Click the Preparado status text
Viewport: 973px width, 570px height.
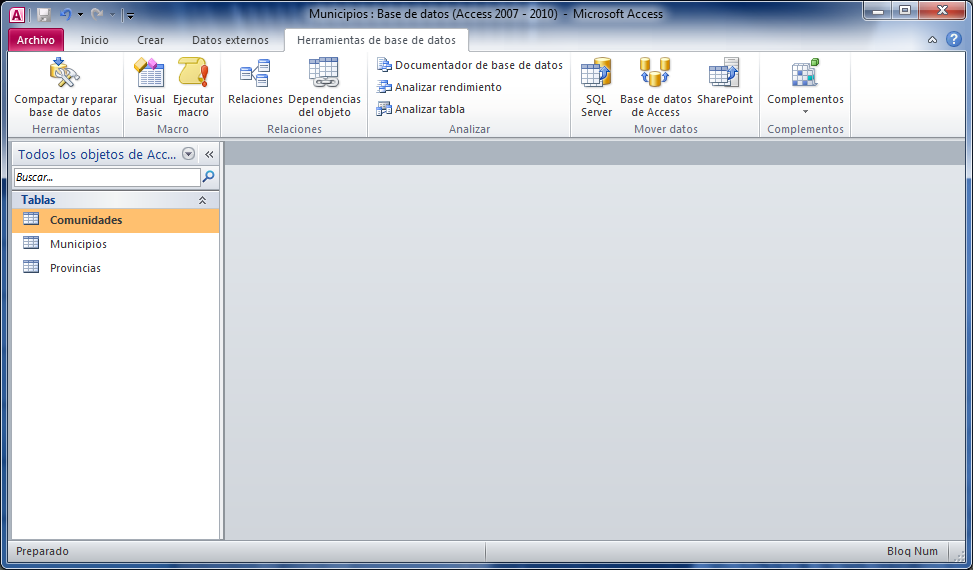42,551
